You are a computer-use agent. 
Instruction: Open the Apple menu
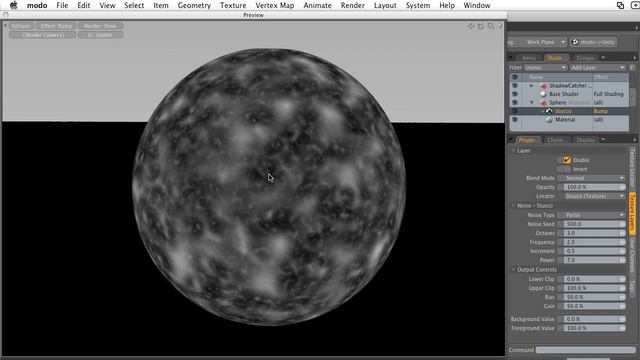point(13,5)
